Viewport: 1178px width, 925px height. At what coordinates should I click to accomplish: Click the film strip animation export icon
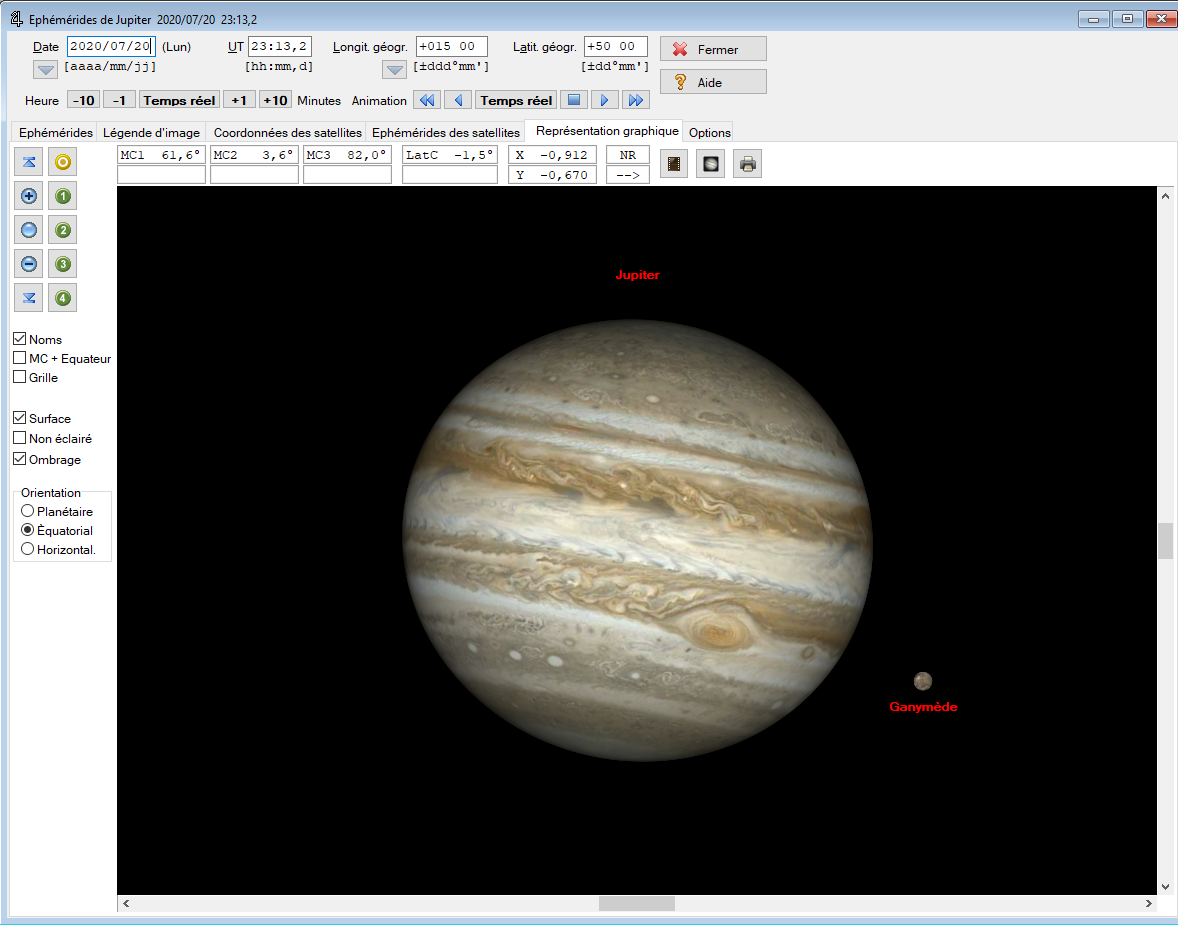click(x=674, y=163)
